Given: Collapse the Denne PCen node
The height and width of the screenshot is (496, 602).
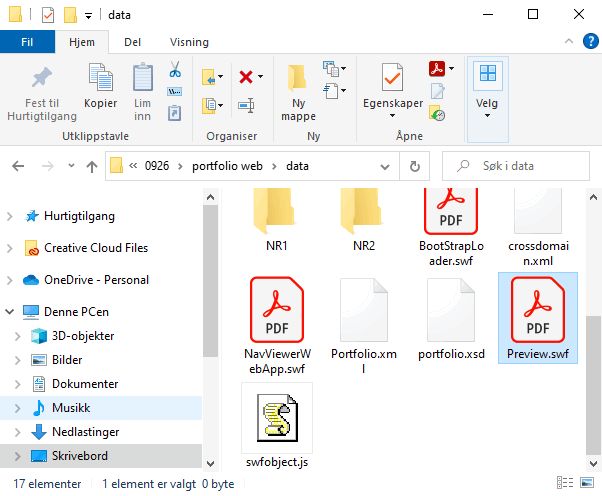Looking at the screenshot, I should (10, 312).
